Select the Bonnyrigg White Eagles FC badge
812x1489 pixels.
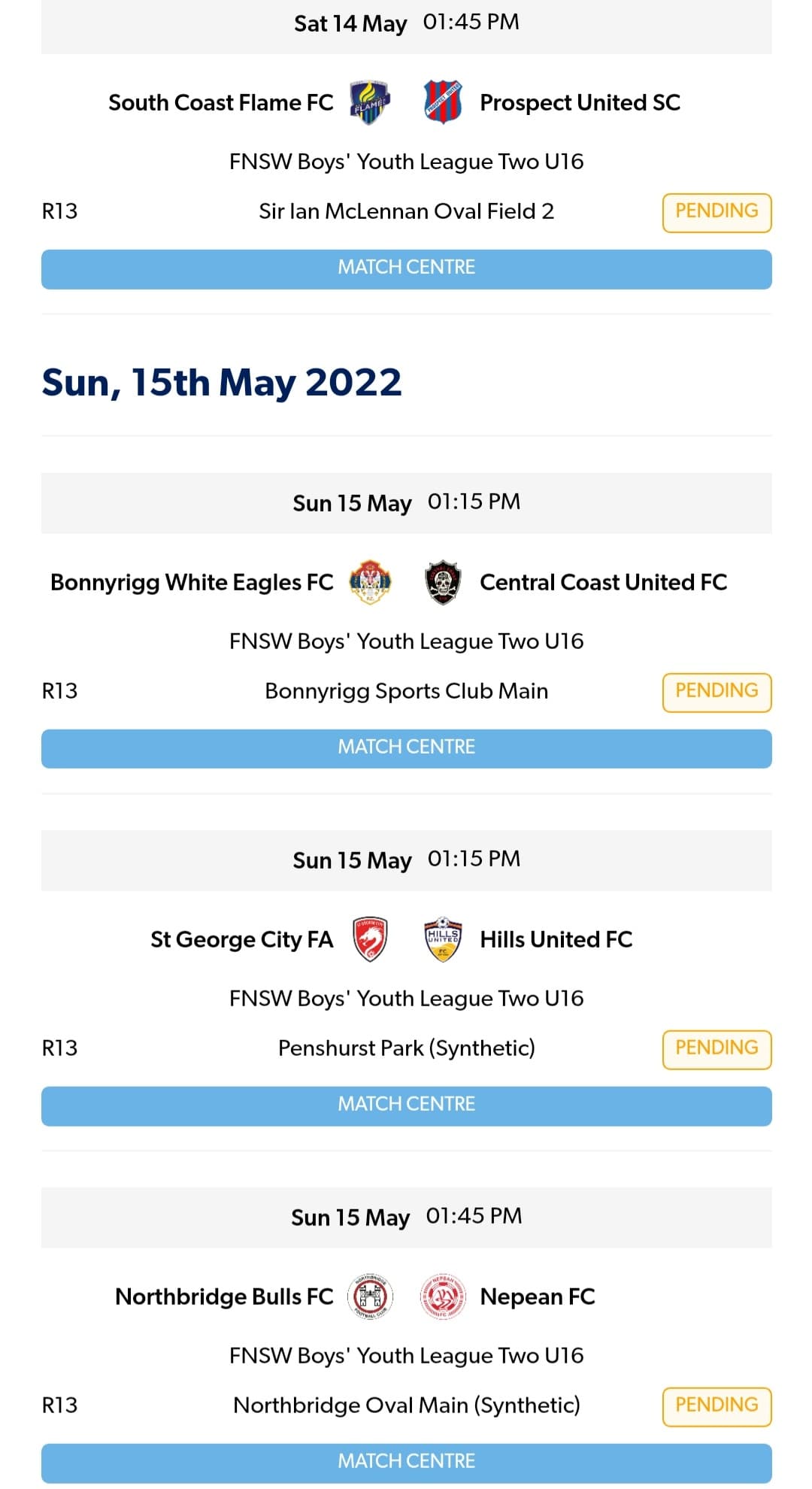coord(369,581)
